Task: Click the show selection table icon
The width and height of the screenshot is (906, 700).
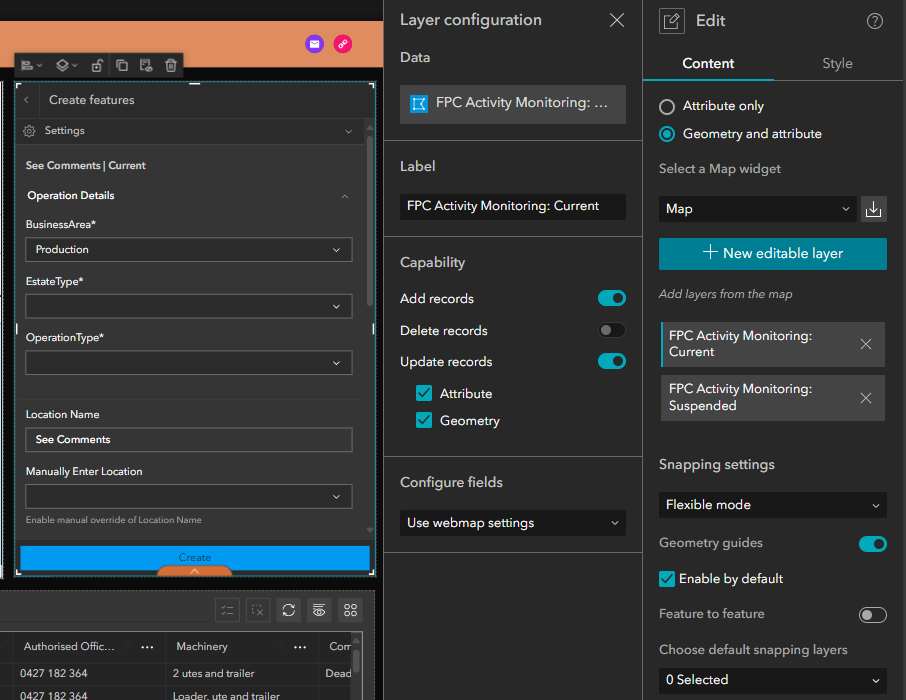Action: [228, 610]
